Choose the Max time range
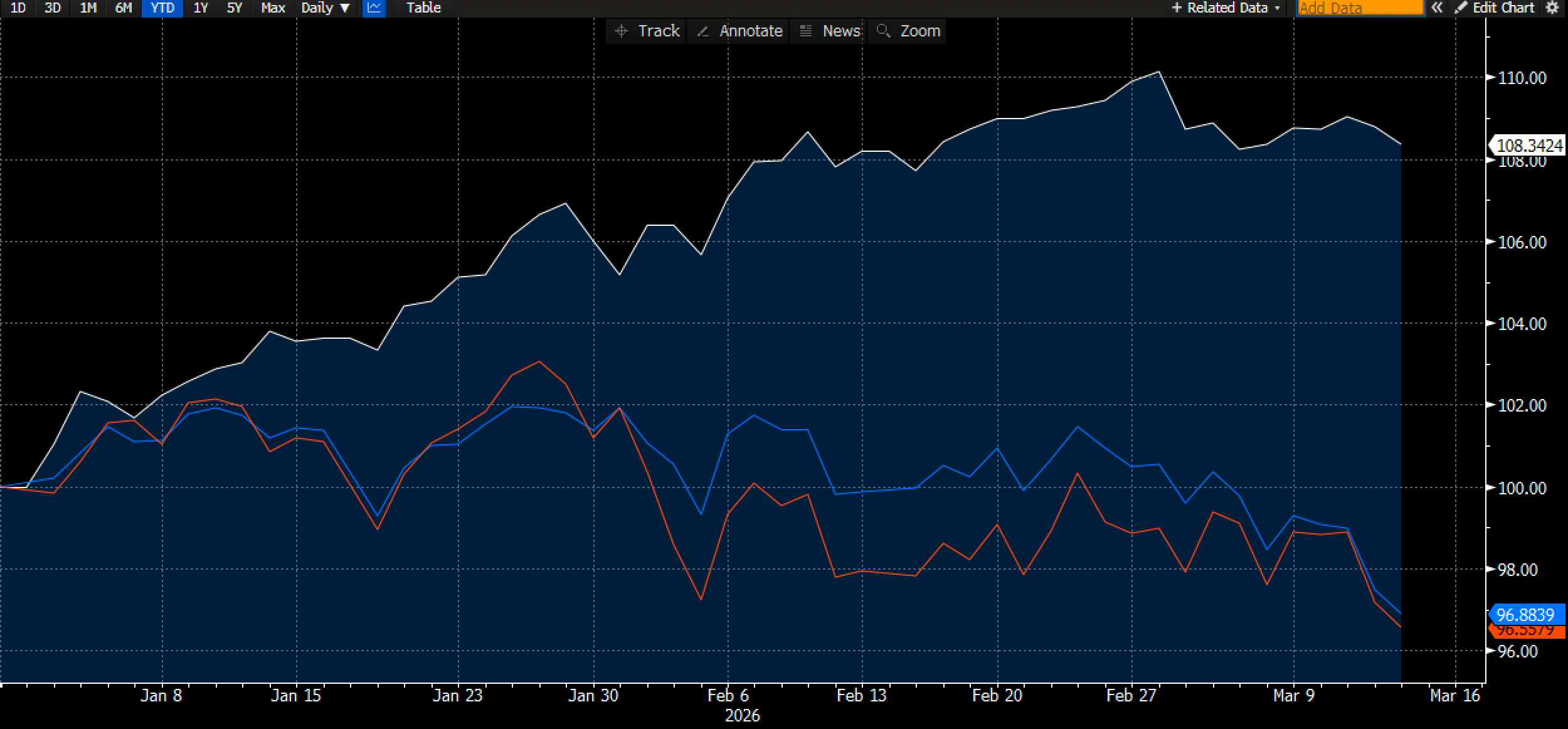 (273, 8)
